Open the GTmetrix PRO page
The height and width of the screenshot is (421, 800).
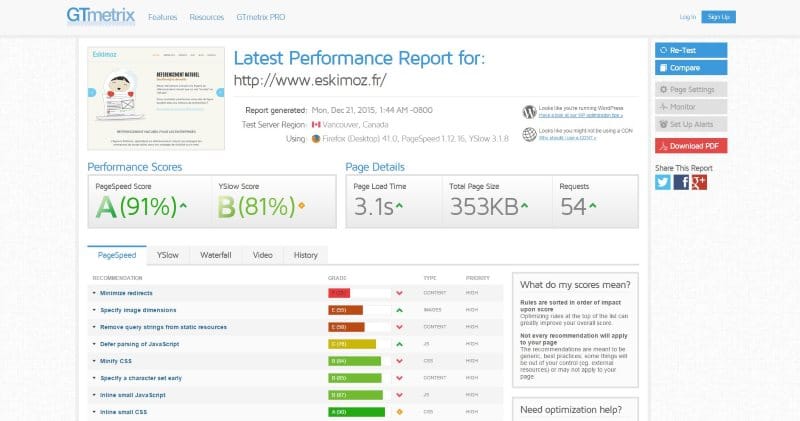261,17
